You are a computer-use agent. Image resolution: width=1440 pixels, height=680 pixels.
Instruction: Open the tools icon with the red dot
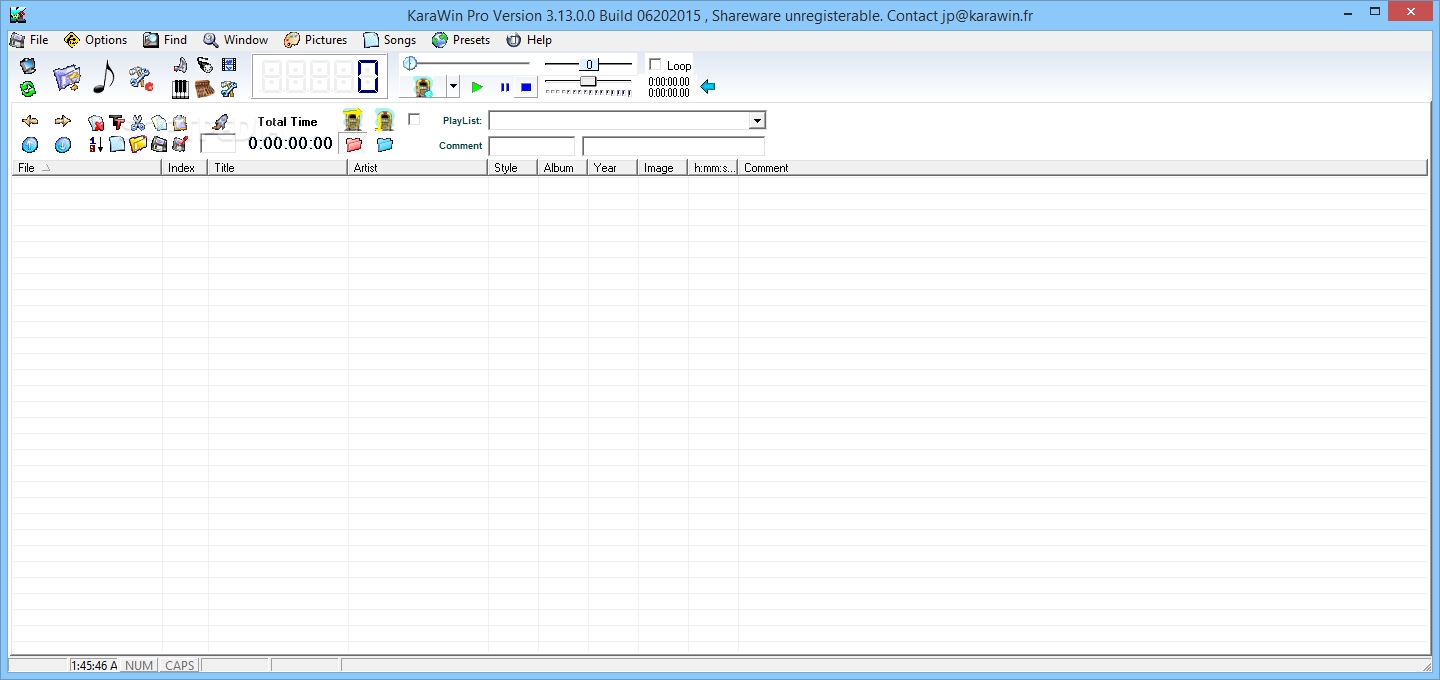141,78
